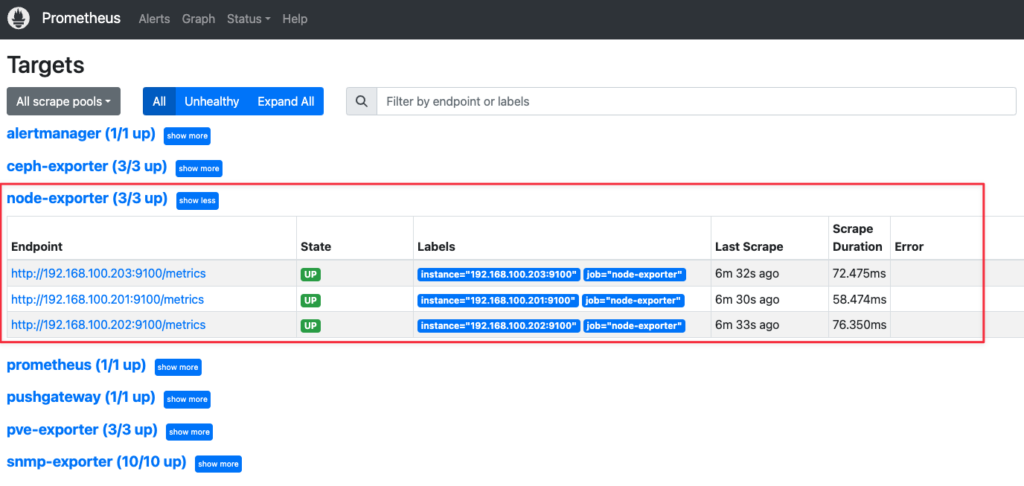Open the 192.168.100.201:9100/metrics endpoint link
The height and width of the screenshot is (486, 1024).
tap(108, 299)
